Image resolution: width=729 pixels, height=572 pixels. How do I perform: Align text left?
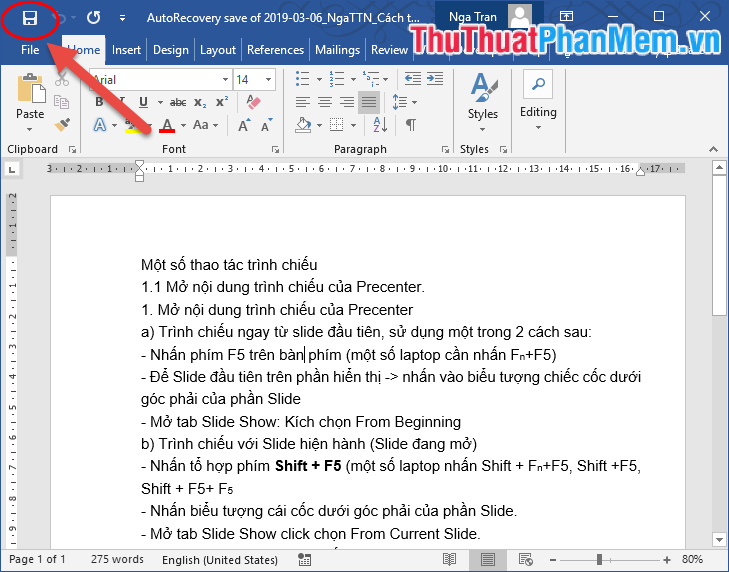point(303,102)
